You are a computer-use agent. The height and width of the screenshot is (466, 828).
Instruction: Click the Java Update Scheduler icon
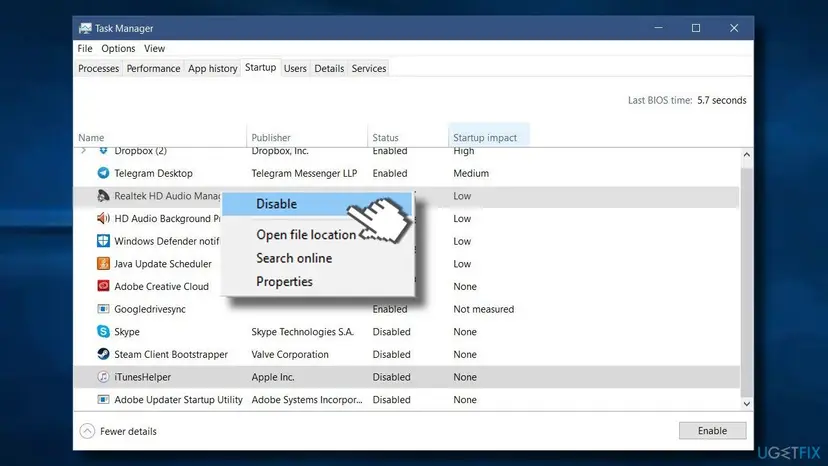click(x=103, y=264)
